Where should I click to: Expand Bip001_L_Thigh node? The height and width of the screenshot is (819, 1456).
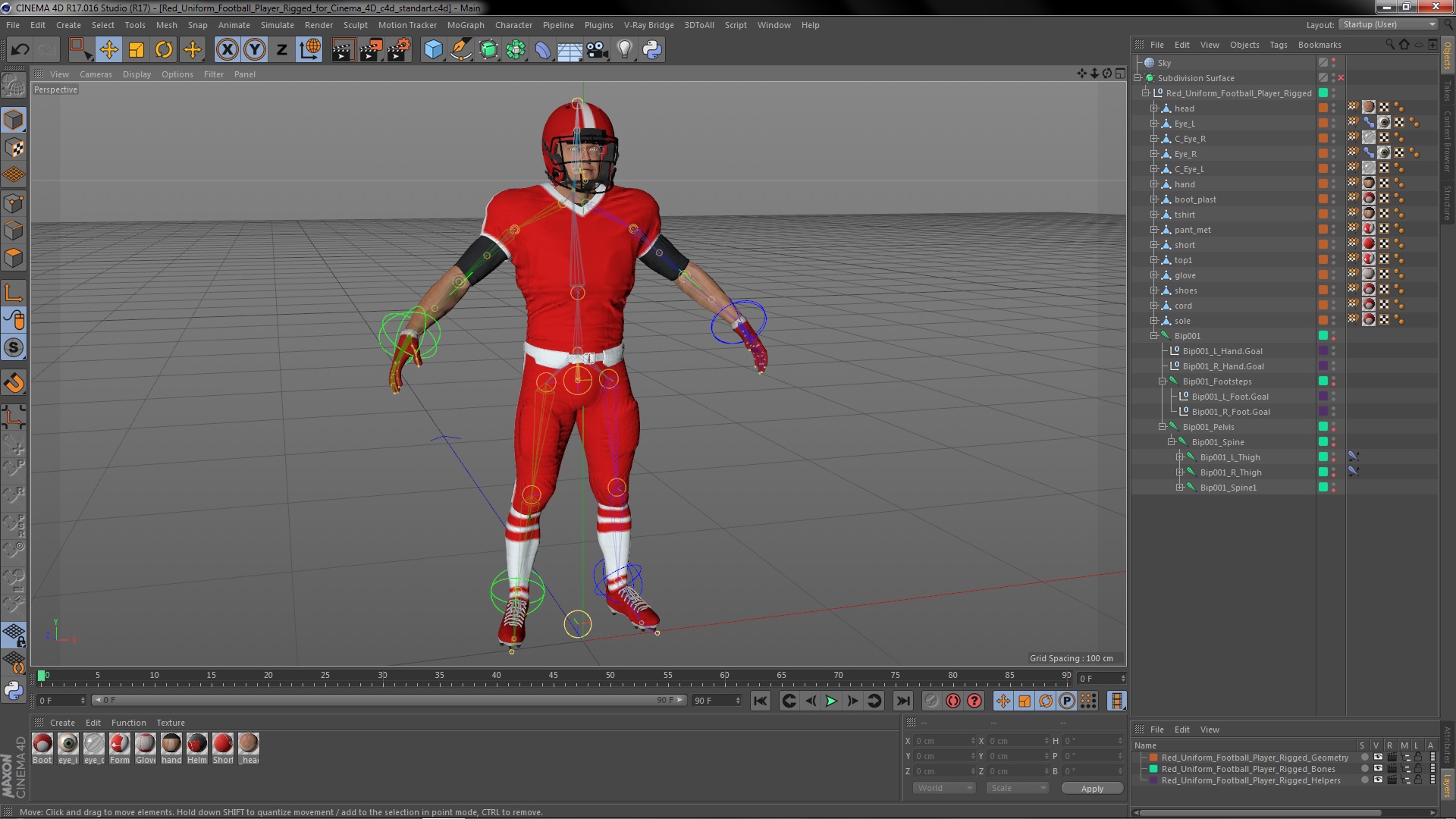pos(1180,457)
